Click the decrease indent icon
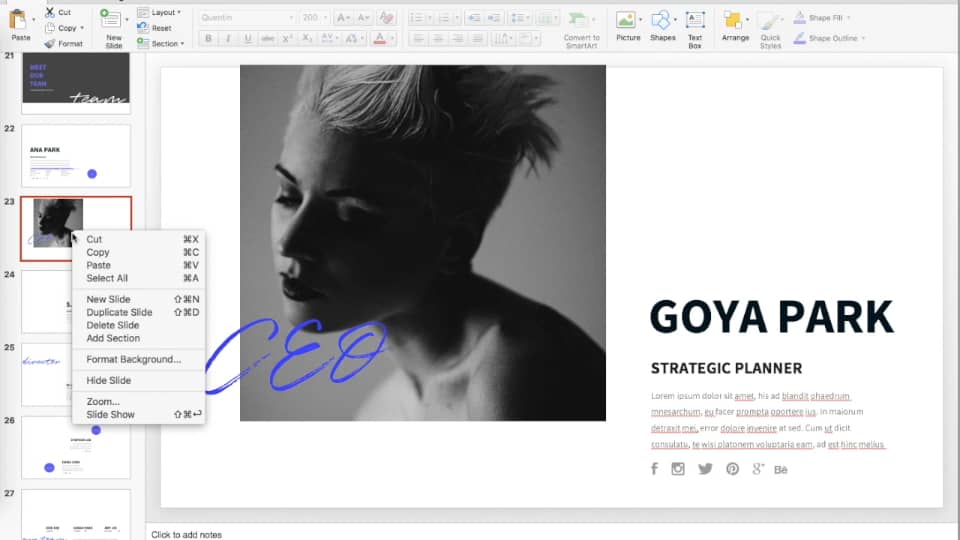This screenshot has width=960, height=540. (474, 18)
